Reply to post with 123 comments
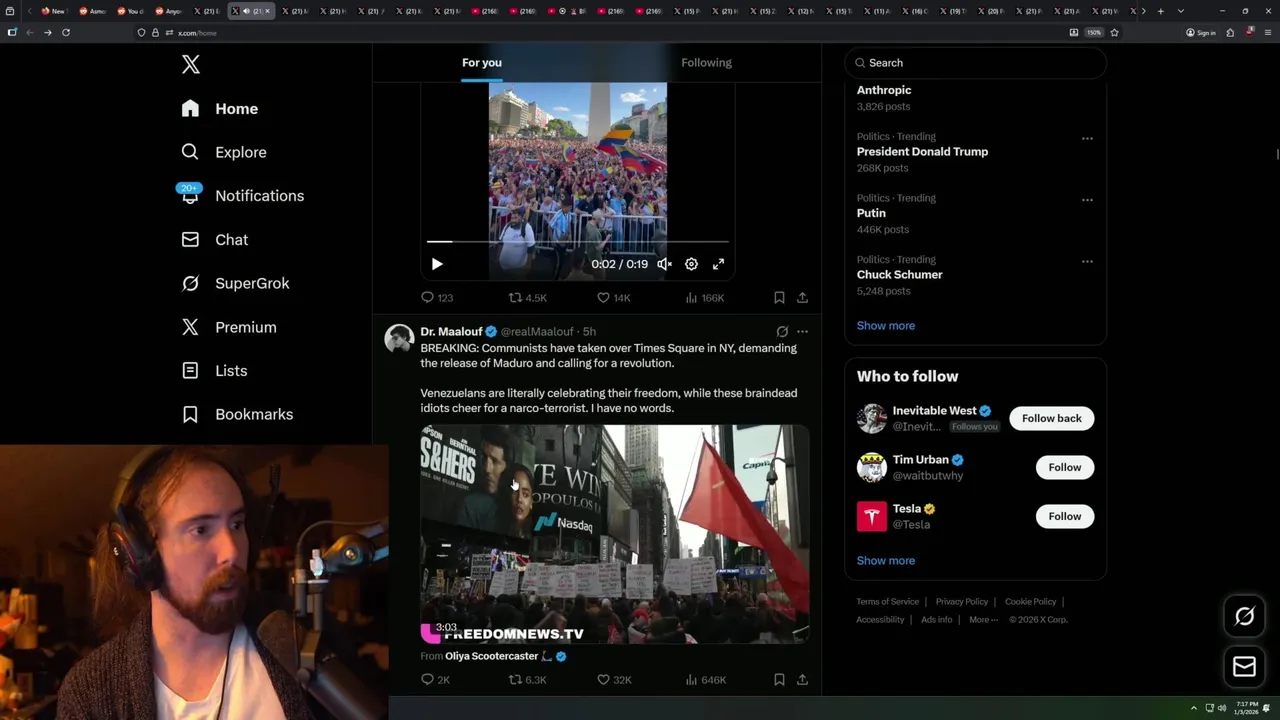Screen dimensions: 1280x720 click(437, 298)
